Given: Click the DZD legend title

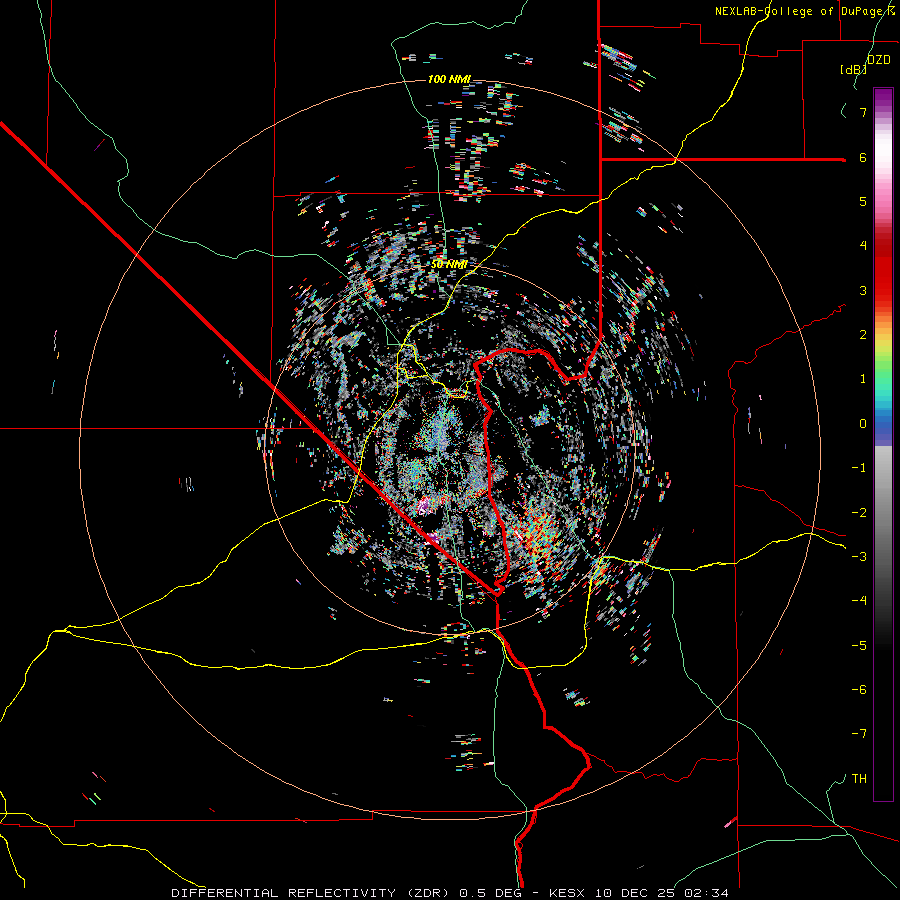Looking at the screenshot, I should pos(878,60).
